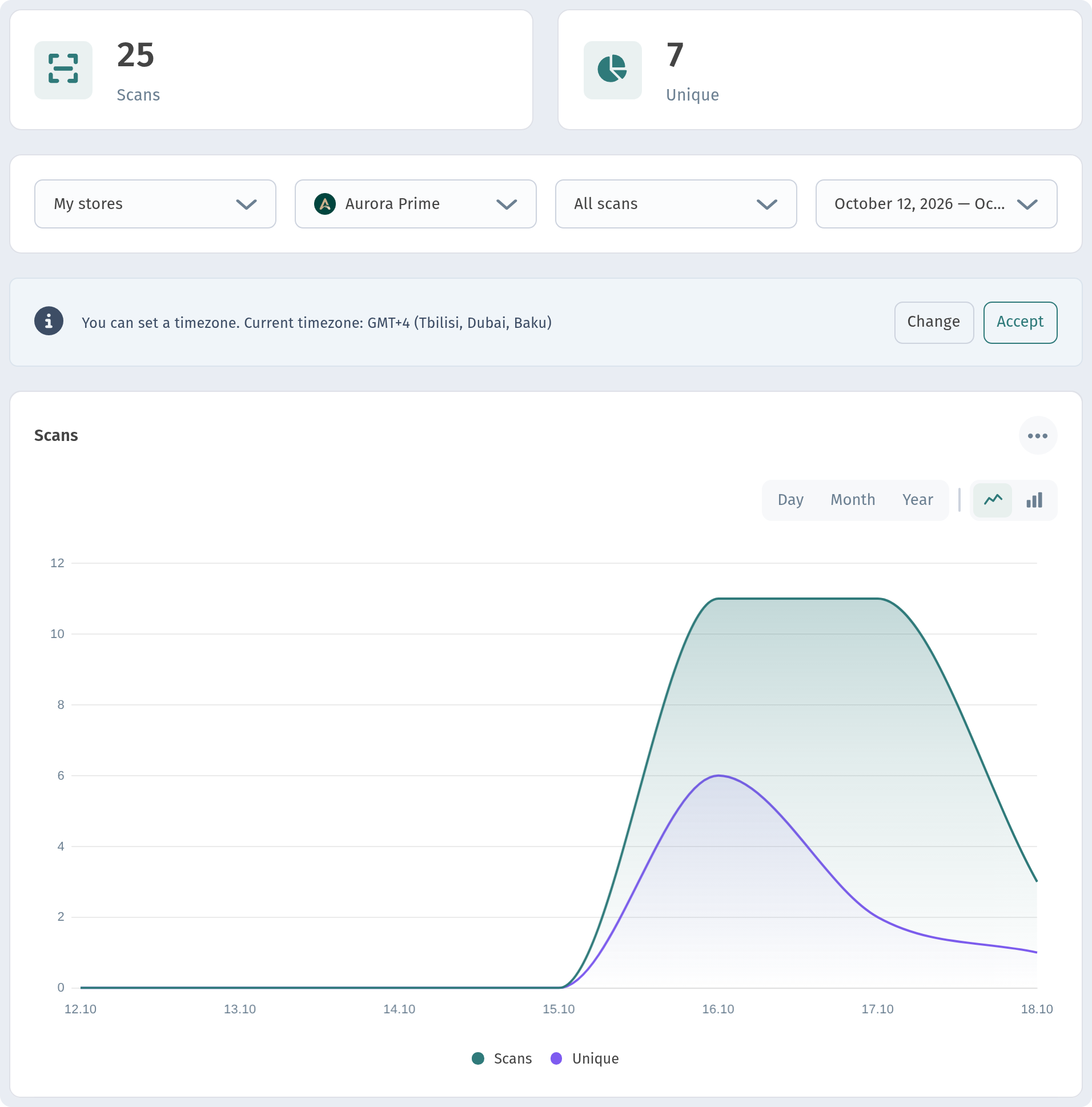Switch to bar chart view
The image size is (1092, 1107).
tap(1034, 500)
